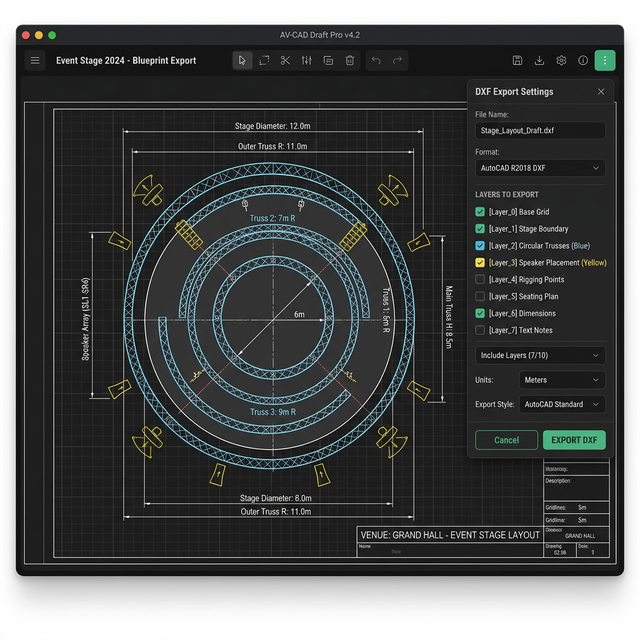Viewport: 640px width, 640px height.
Task: Uncheck Layer_6 Dimensions
Action: [480, 313]
